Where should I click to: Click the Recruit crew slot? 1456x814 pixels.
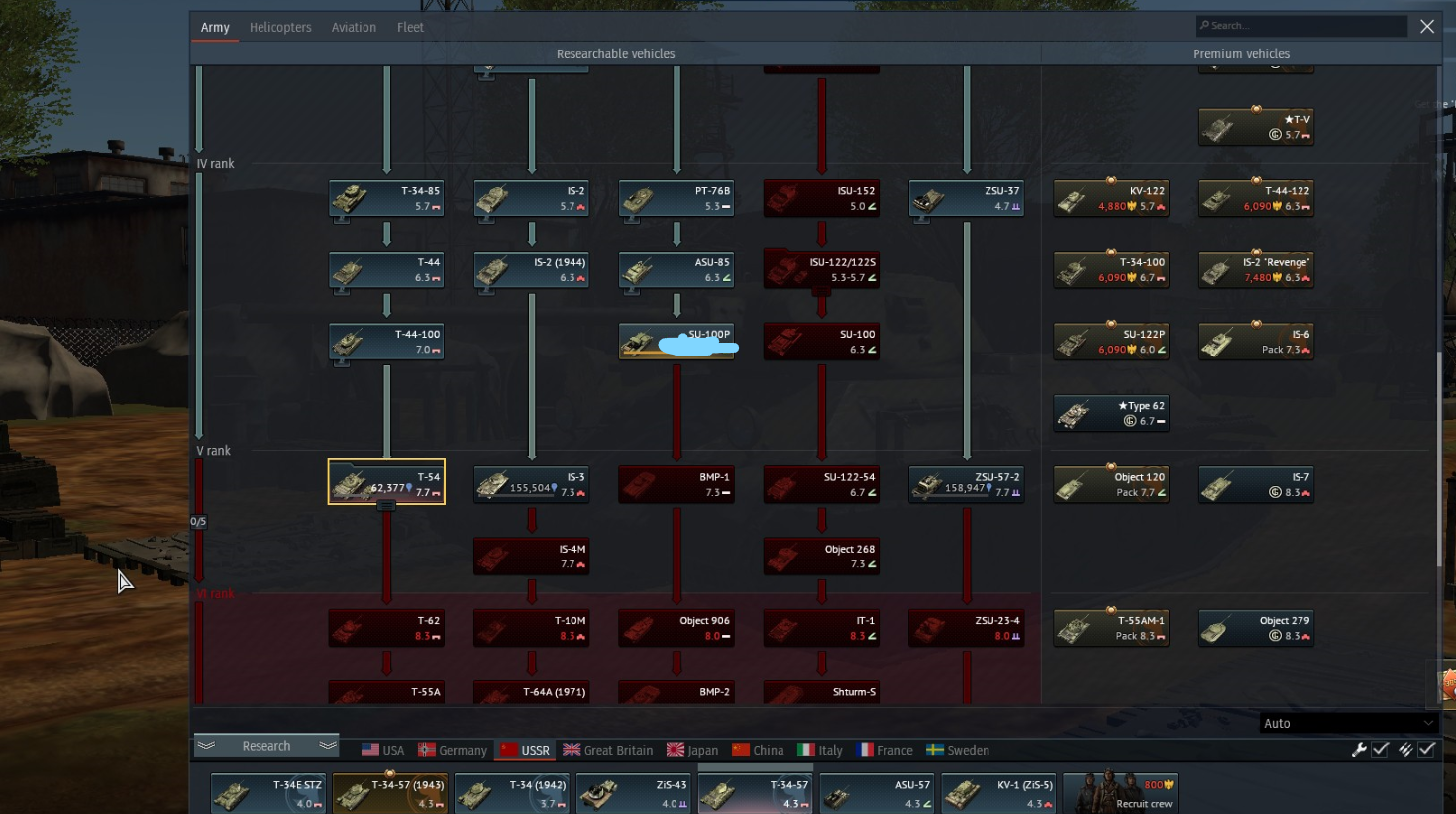[x=1121, y=793]
